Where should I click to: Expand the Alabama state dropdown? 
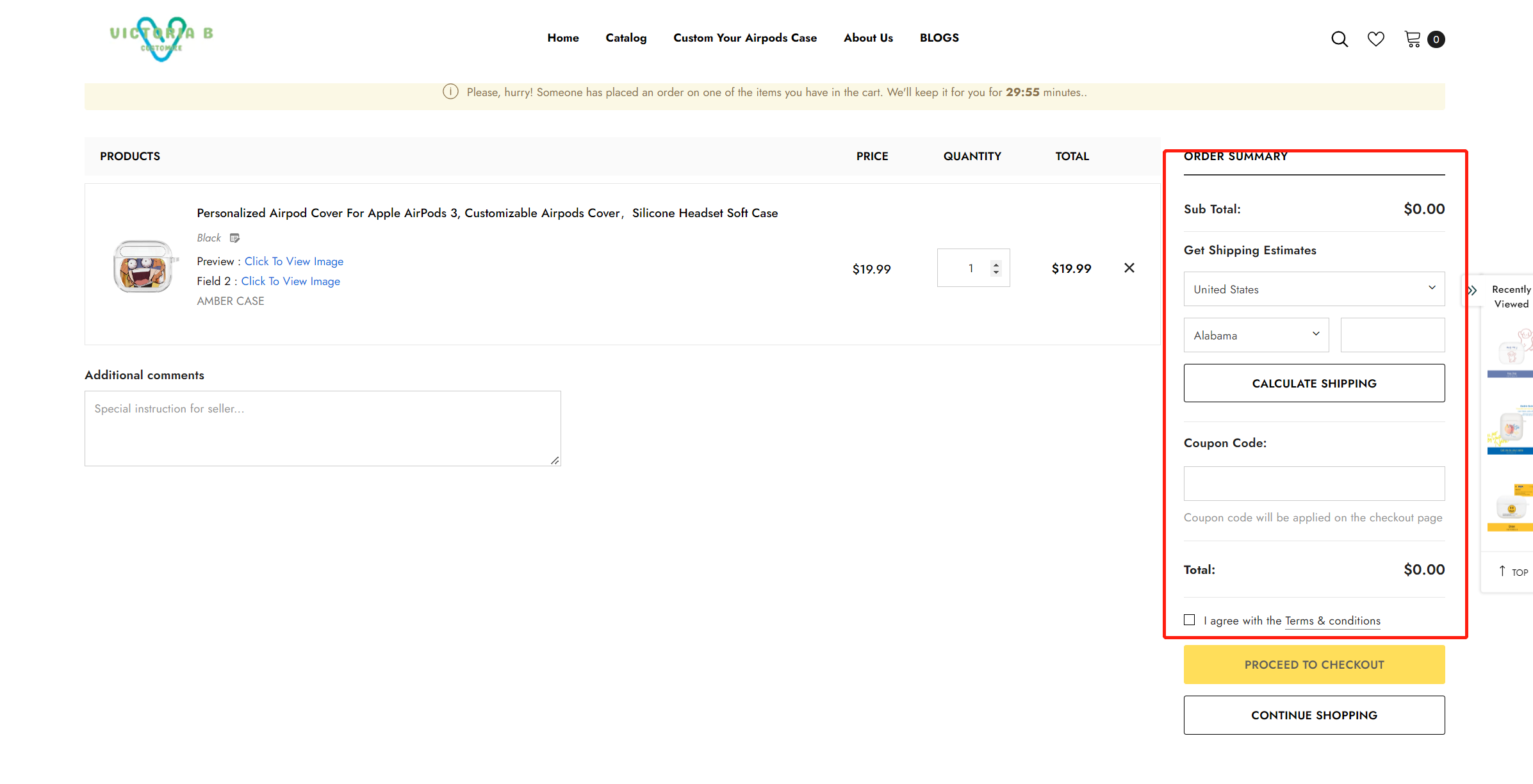coord(1256,335)
